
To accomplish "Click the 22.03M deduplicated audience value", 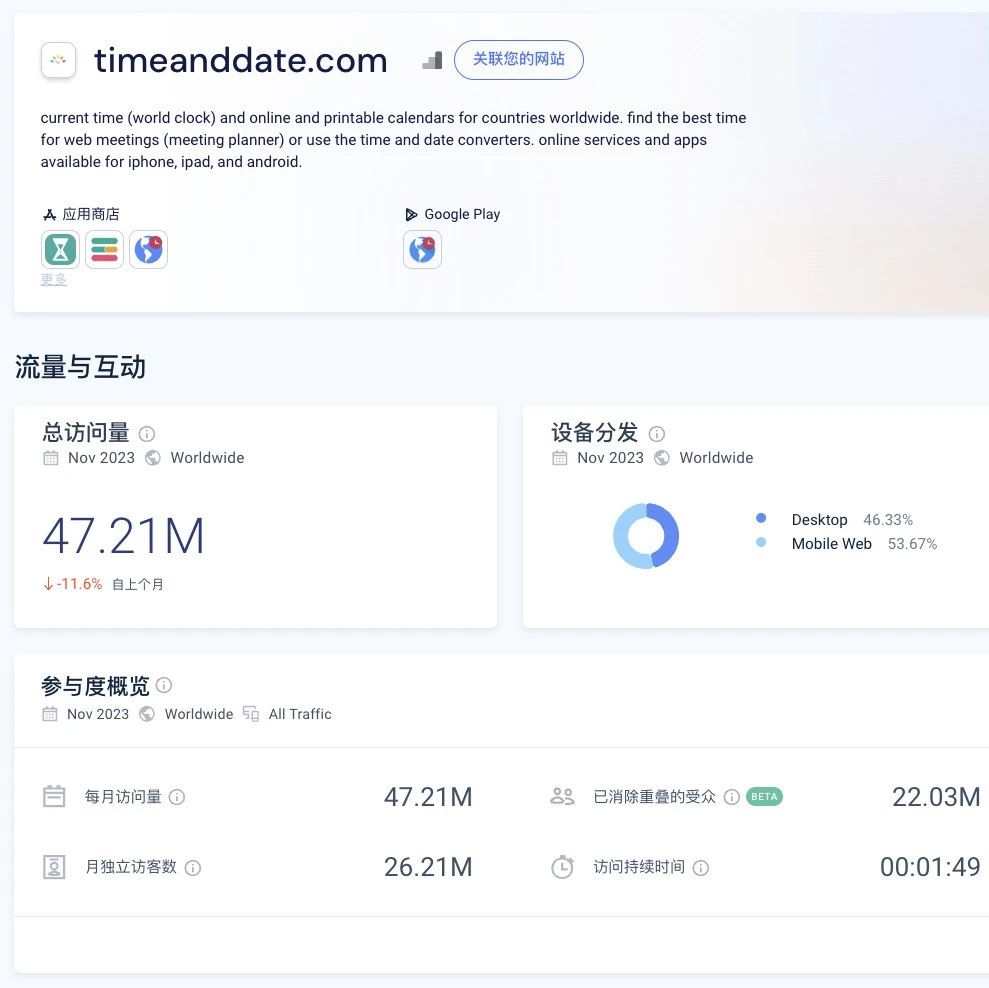I will (x=936, y=797).
